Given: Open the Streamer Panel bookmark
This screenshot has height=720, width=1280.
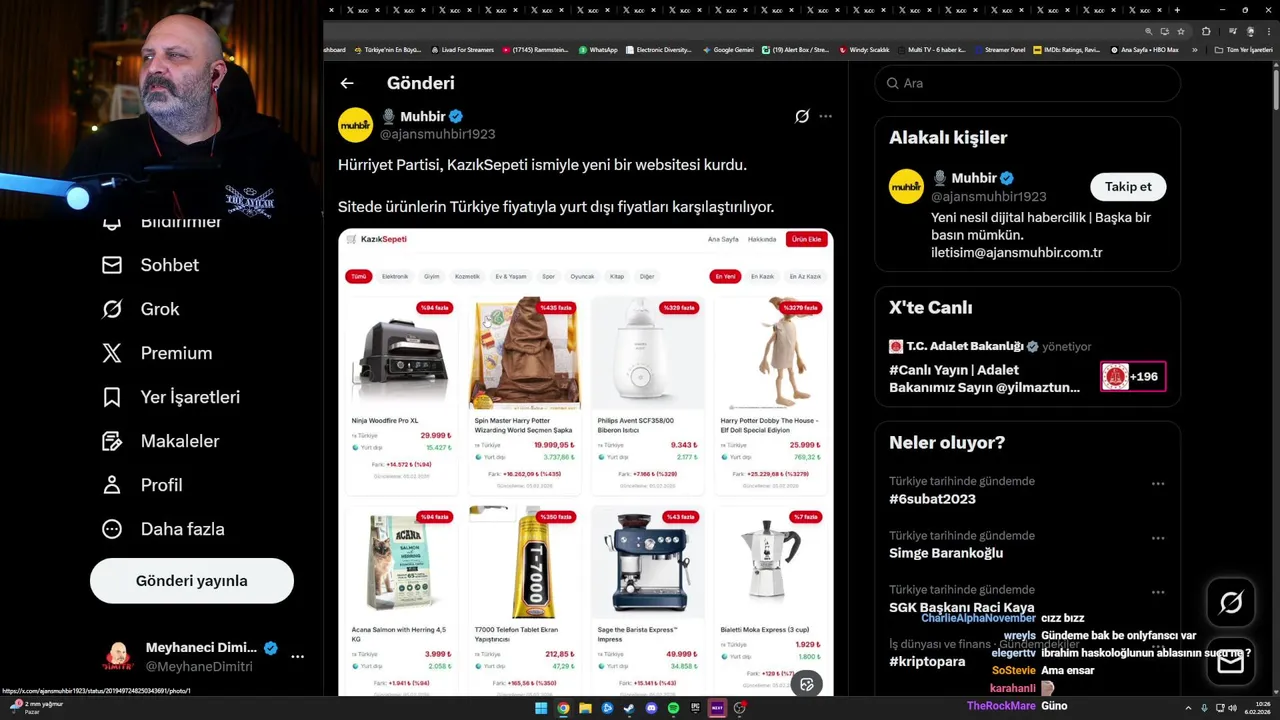Looking at the screenshot, I should 999,50.
